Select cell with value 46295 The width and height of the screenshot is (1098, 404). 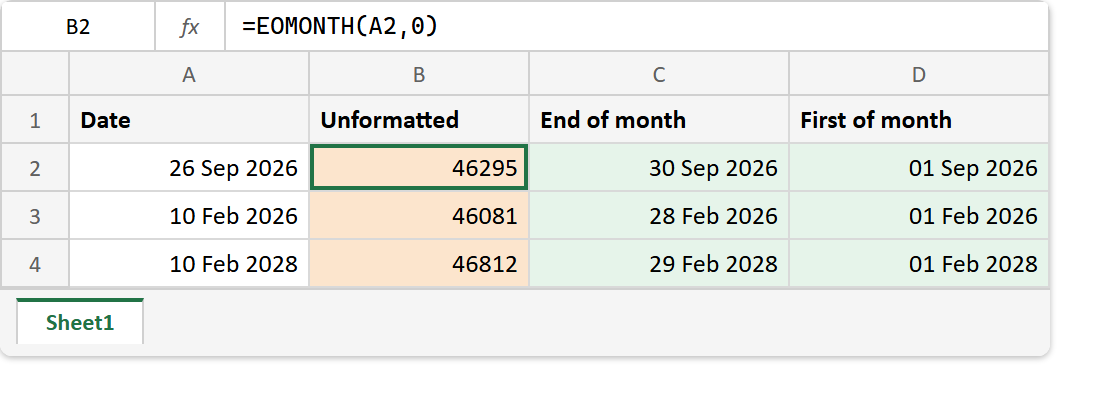tap(419, 168)
